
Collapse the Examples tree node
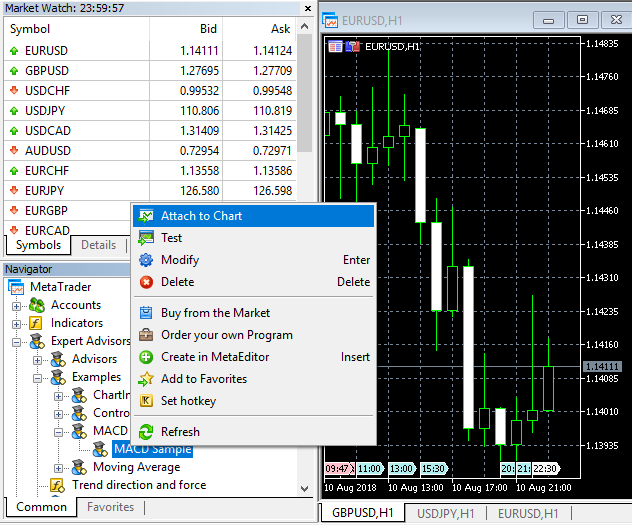point(37,378)
